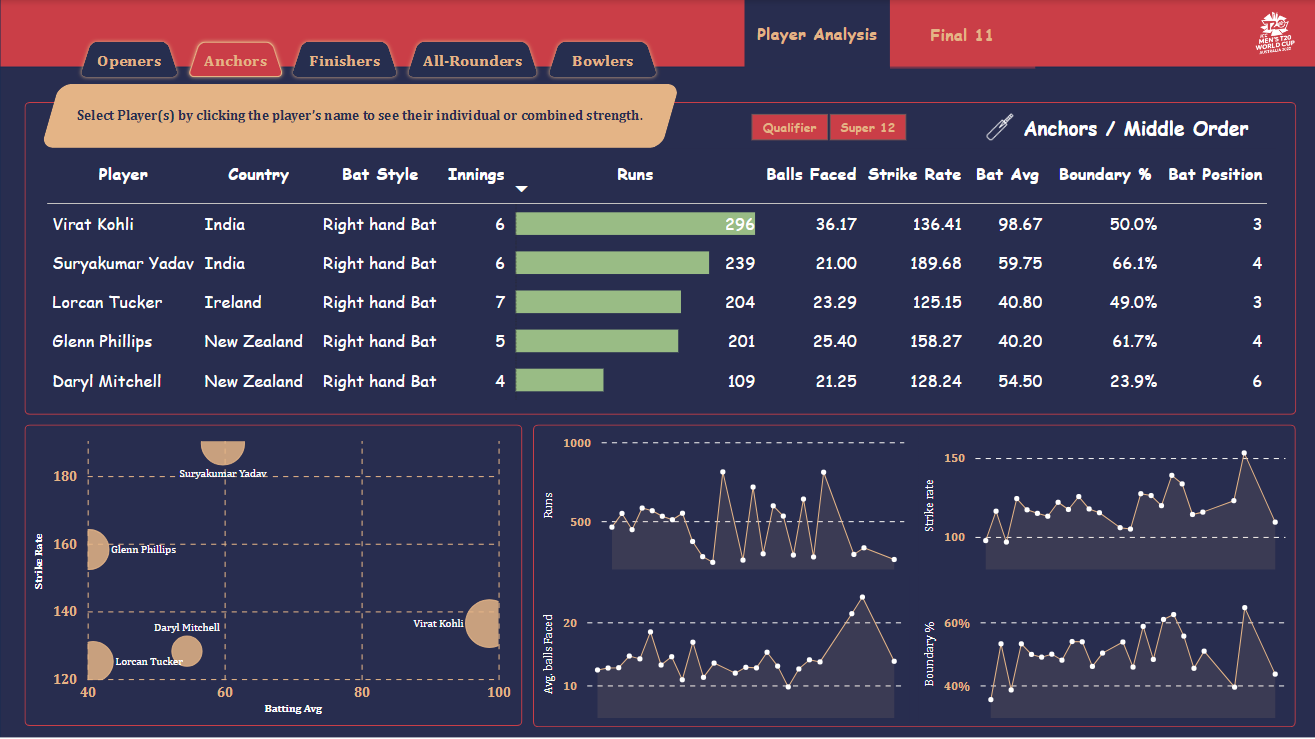The height and width of the screenshot is (739, 1315).
Task: Switch to the Finishers tab
Action: pyautogui.click(x=344, y=61)
